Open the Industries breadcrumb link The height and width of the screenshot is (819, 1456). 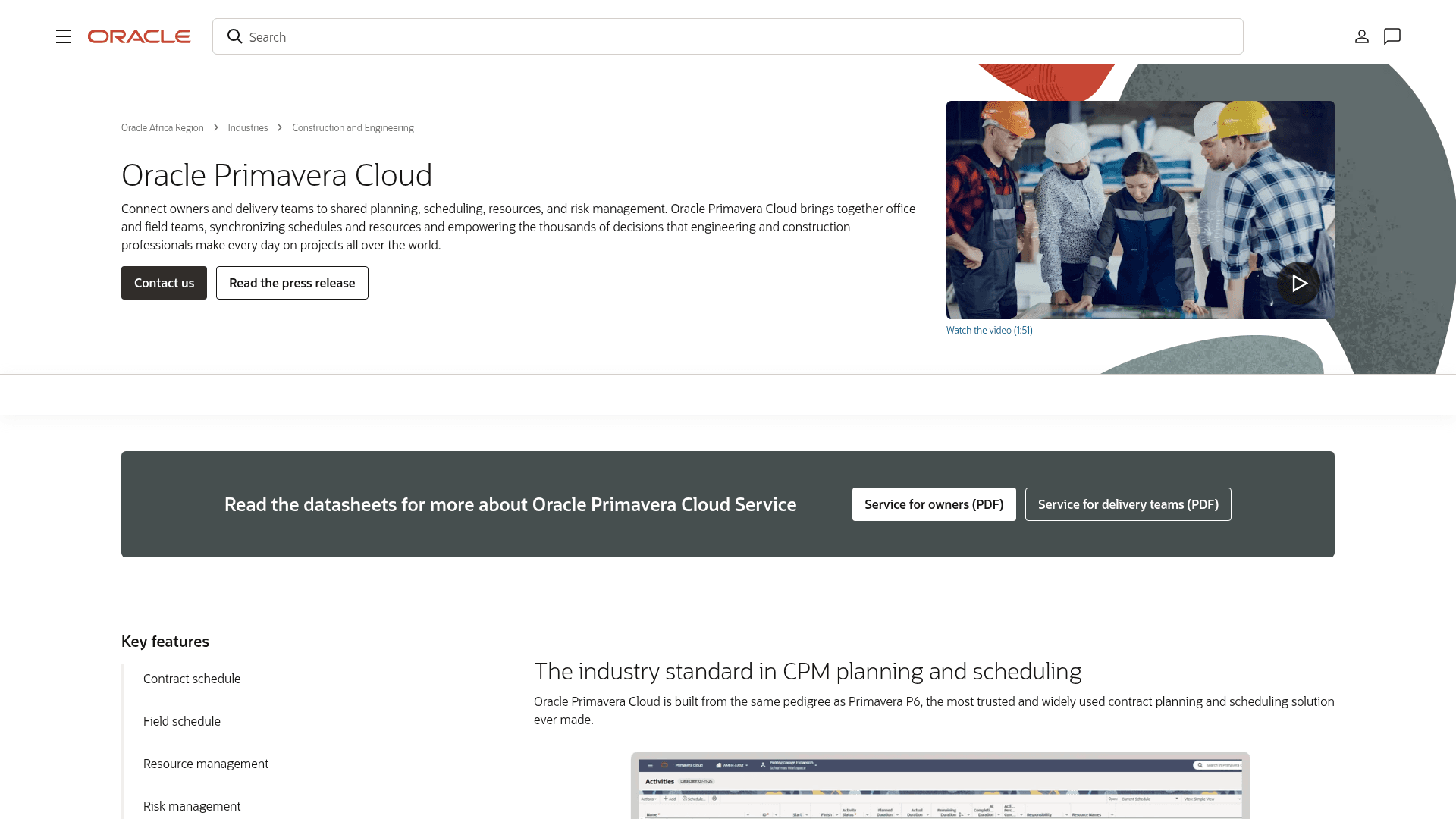[x=248, y=127]
